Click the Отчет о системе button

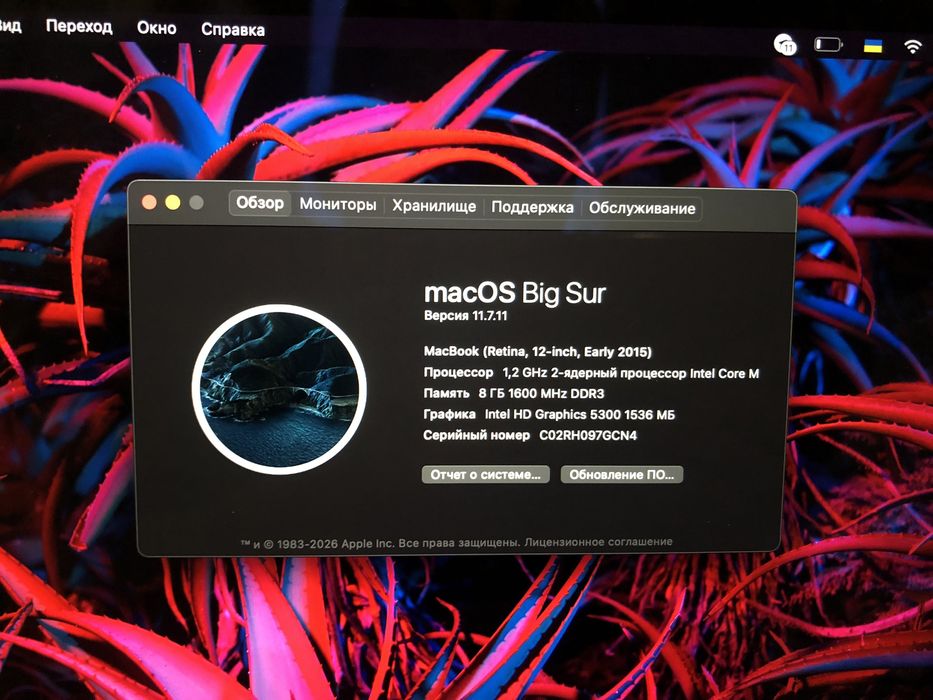point(486,474)
